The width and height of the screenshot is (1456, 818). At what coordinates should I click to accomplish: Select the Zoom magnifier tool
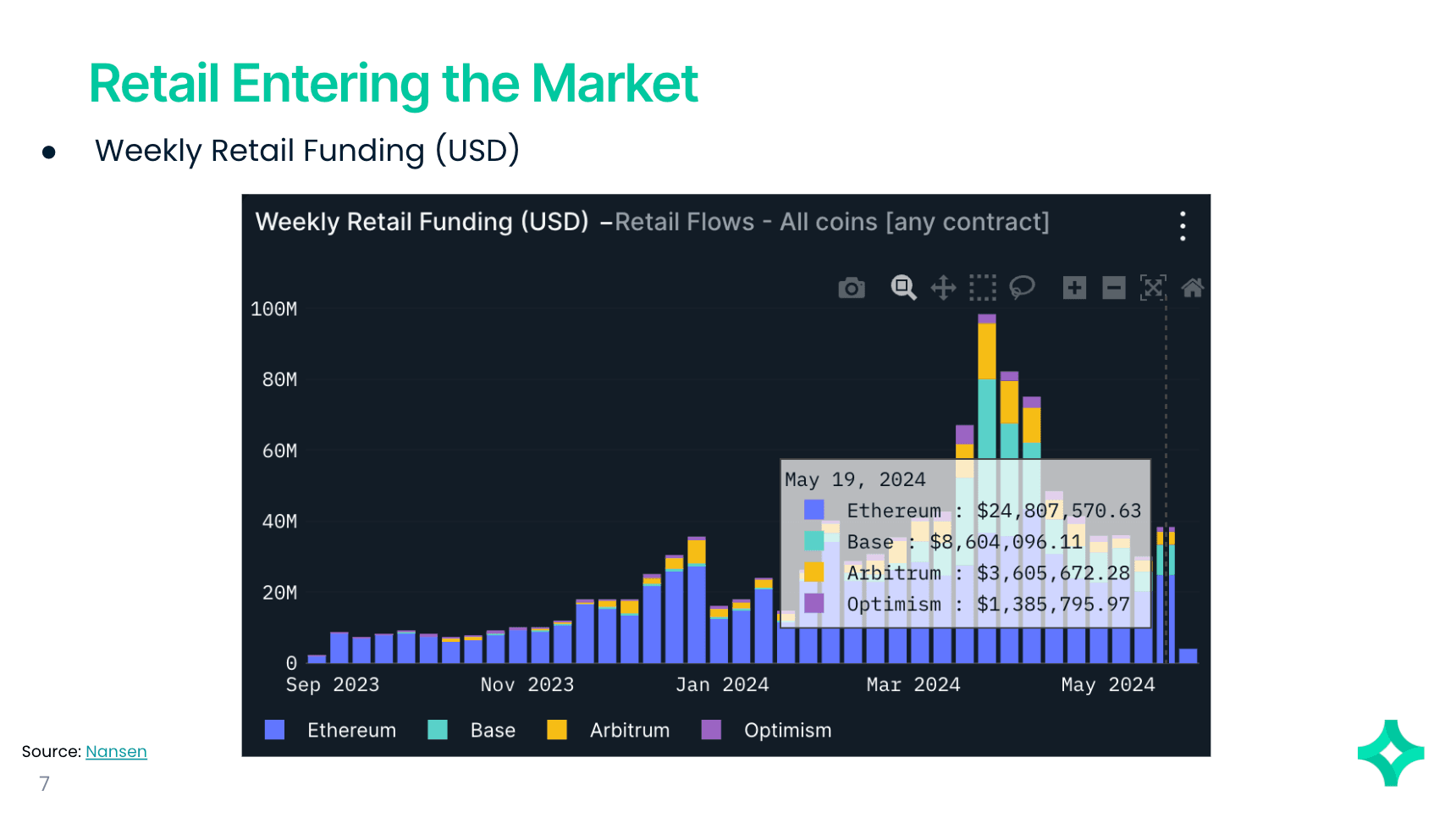click(903, 288)
